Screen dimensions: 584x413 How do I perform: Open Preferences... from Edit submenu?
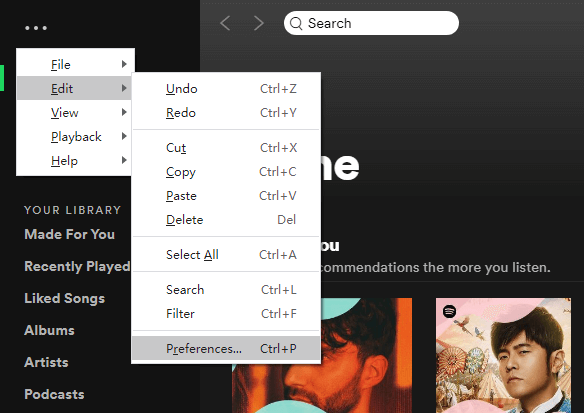tap(226, 349)
